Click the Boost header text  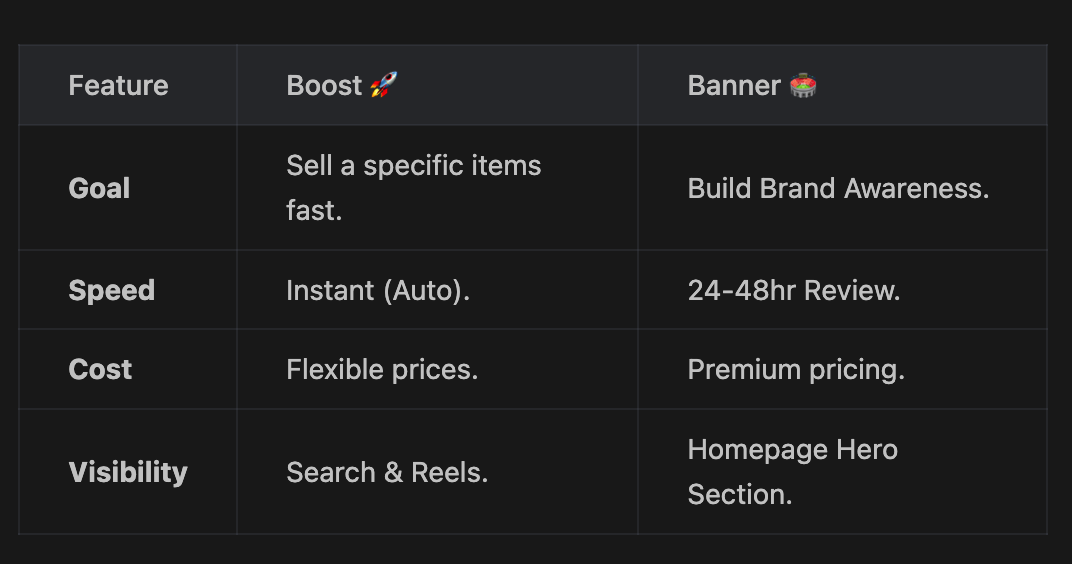point(324,86)
